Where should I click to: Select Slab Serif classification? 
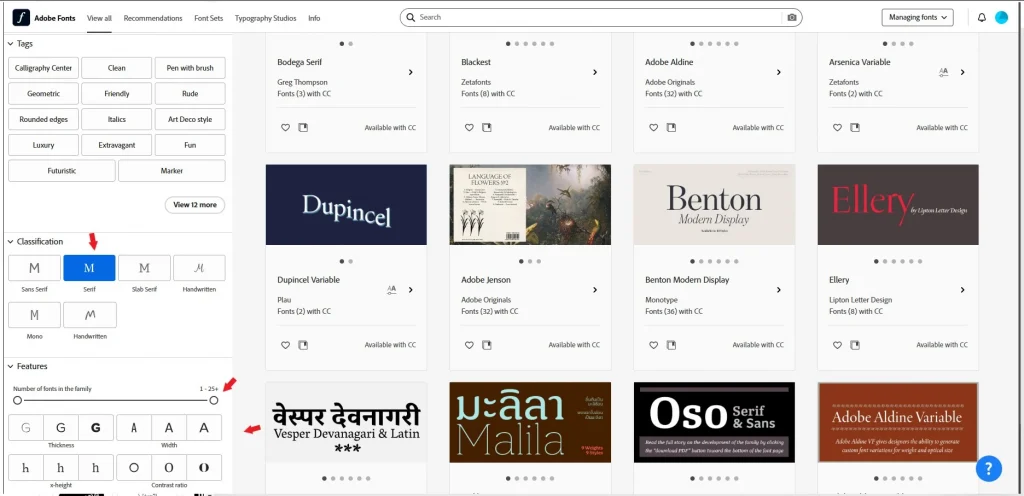click(x=144, y=268)
